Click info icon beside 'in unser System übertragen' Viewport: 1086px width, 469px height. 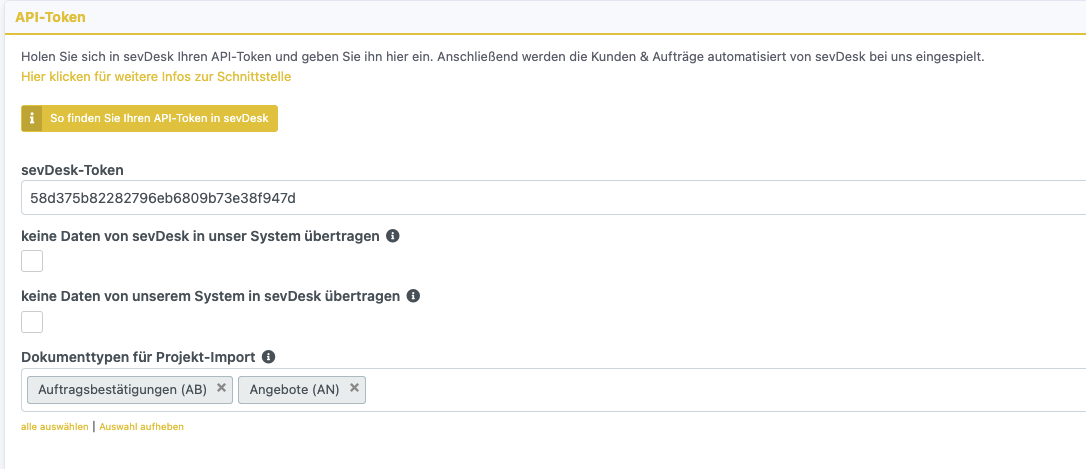click(x=393, y=237)
